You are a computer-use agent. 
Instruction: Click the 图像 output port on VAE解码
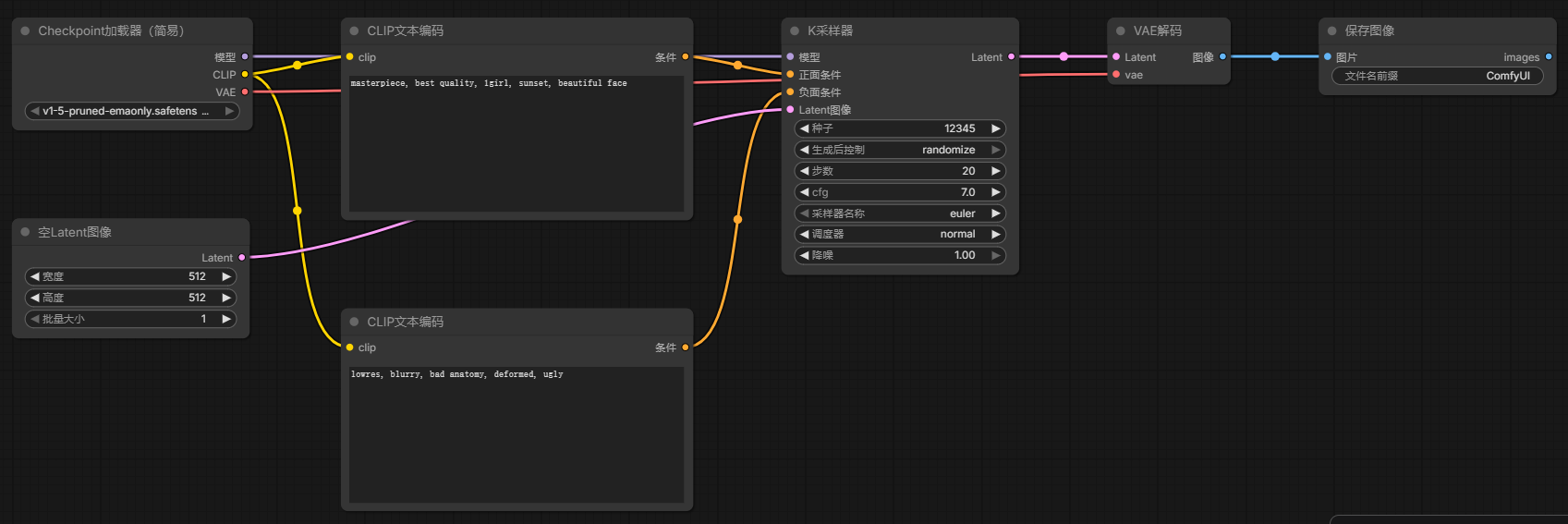click(1222, 56)
